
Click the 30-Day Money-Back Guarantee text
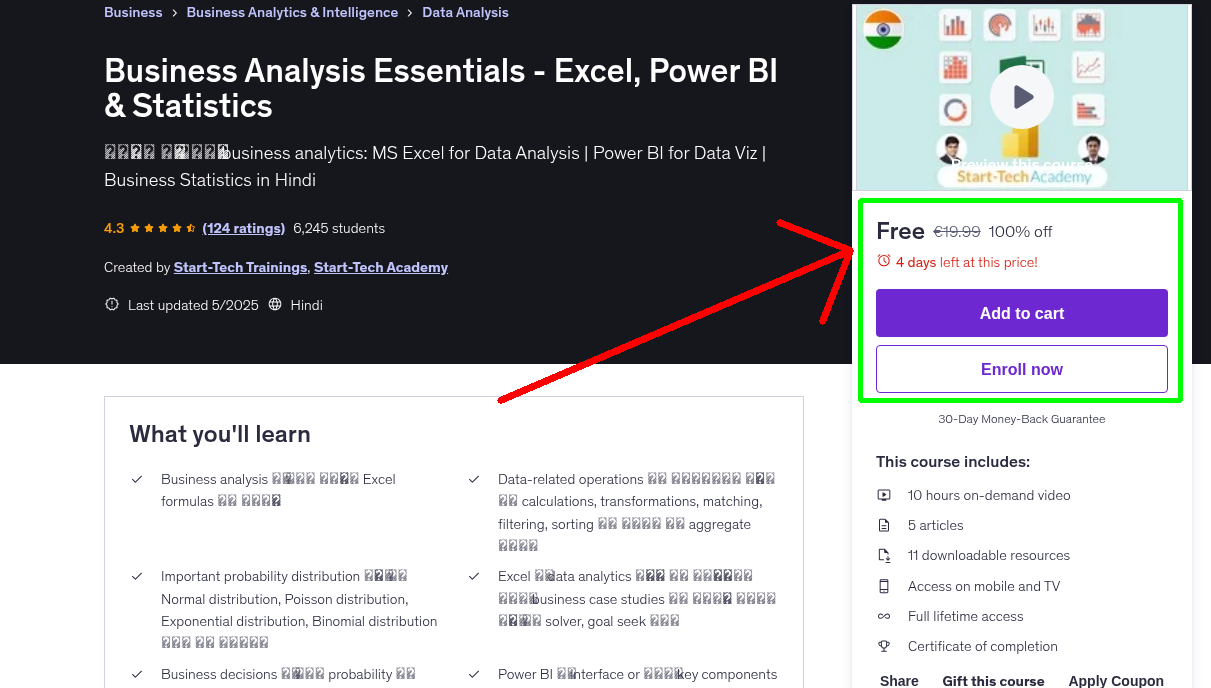point(1022,419)
